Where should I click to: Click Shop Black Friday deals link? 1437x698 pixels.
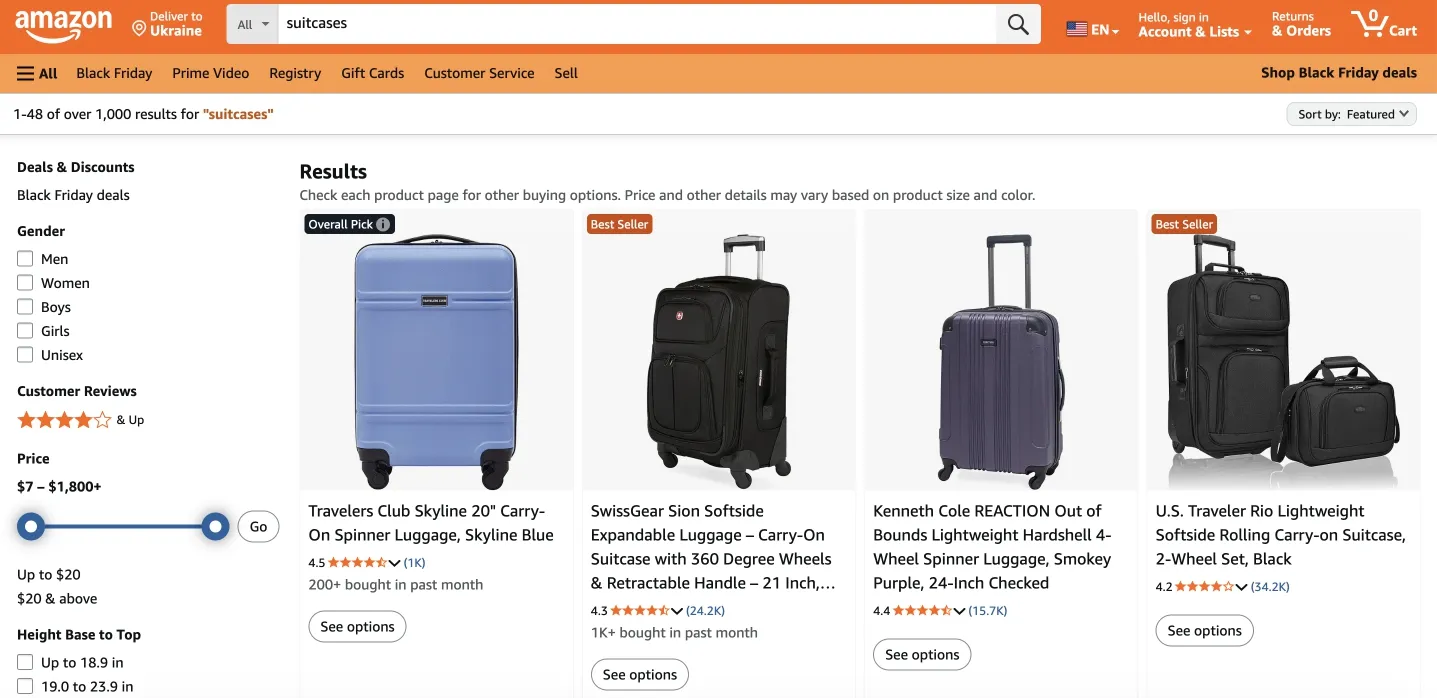coord(1339,72)
